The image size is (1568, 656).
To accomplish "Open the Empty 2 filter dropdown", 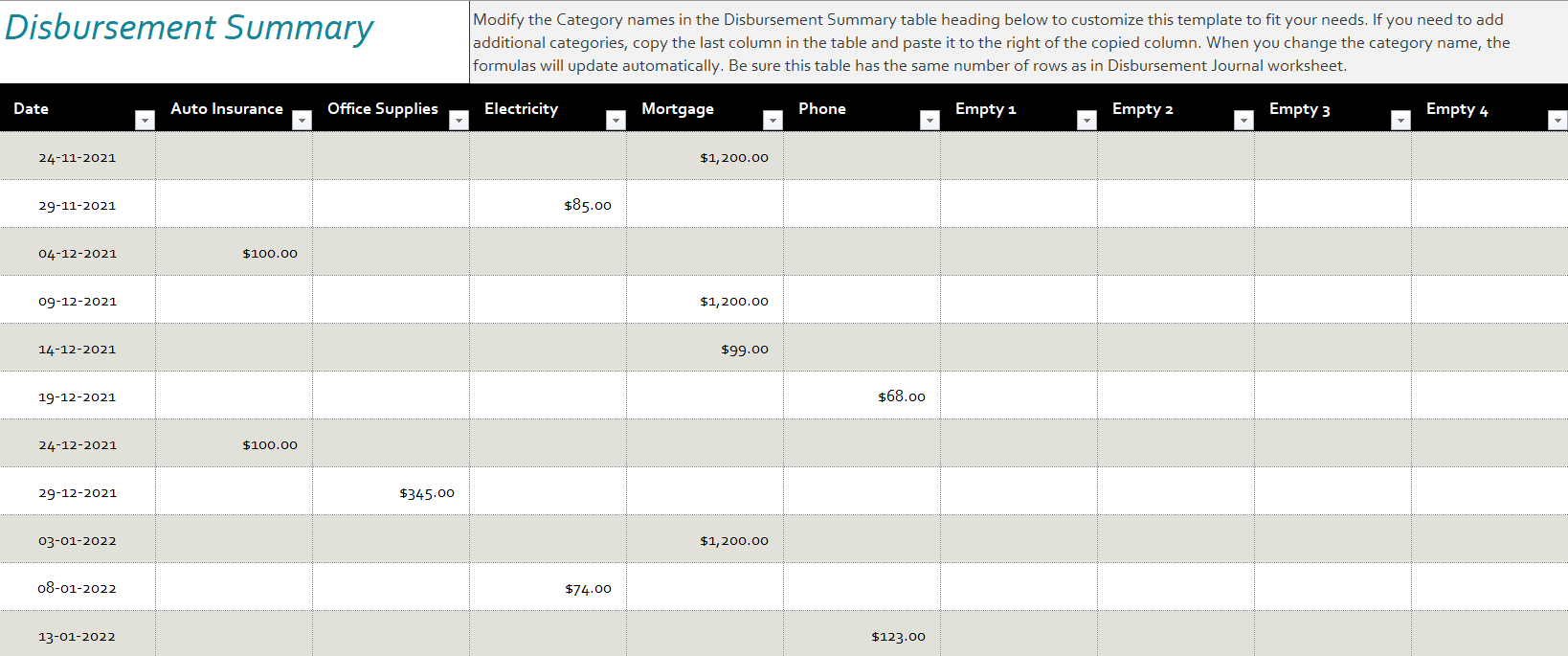I will (x=1243, y=120).
